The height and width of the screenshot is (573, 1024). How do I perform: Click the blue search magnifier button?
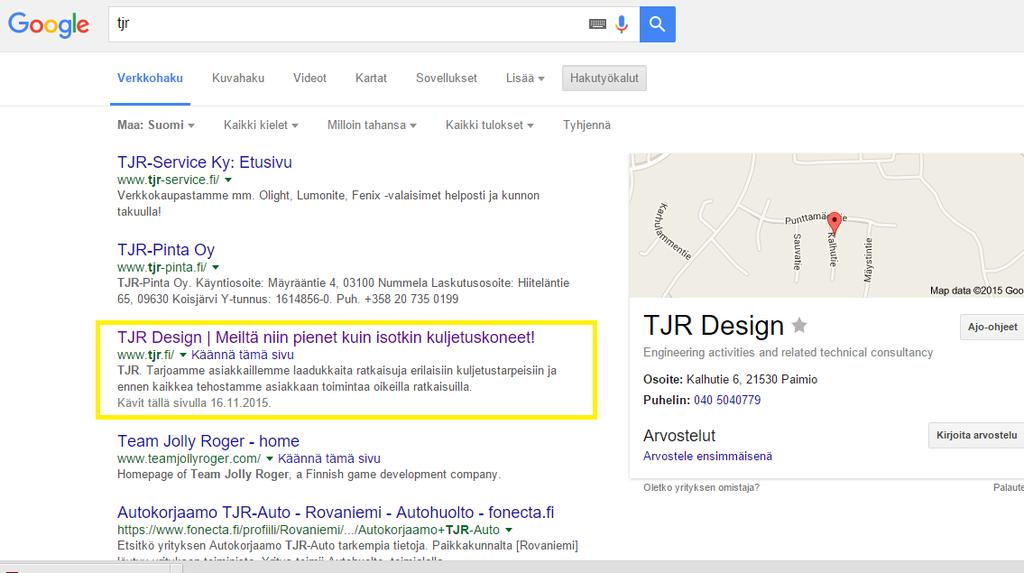point(657,24)
